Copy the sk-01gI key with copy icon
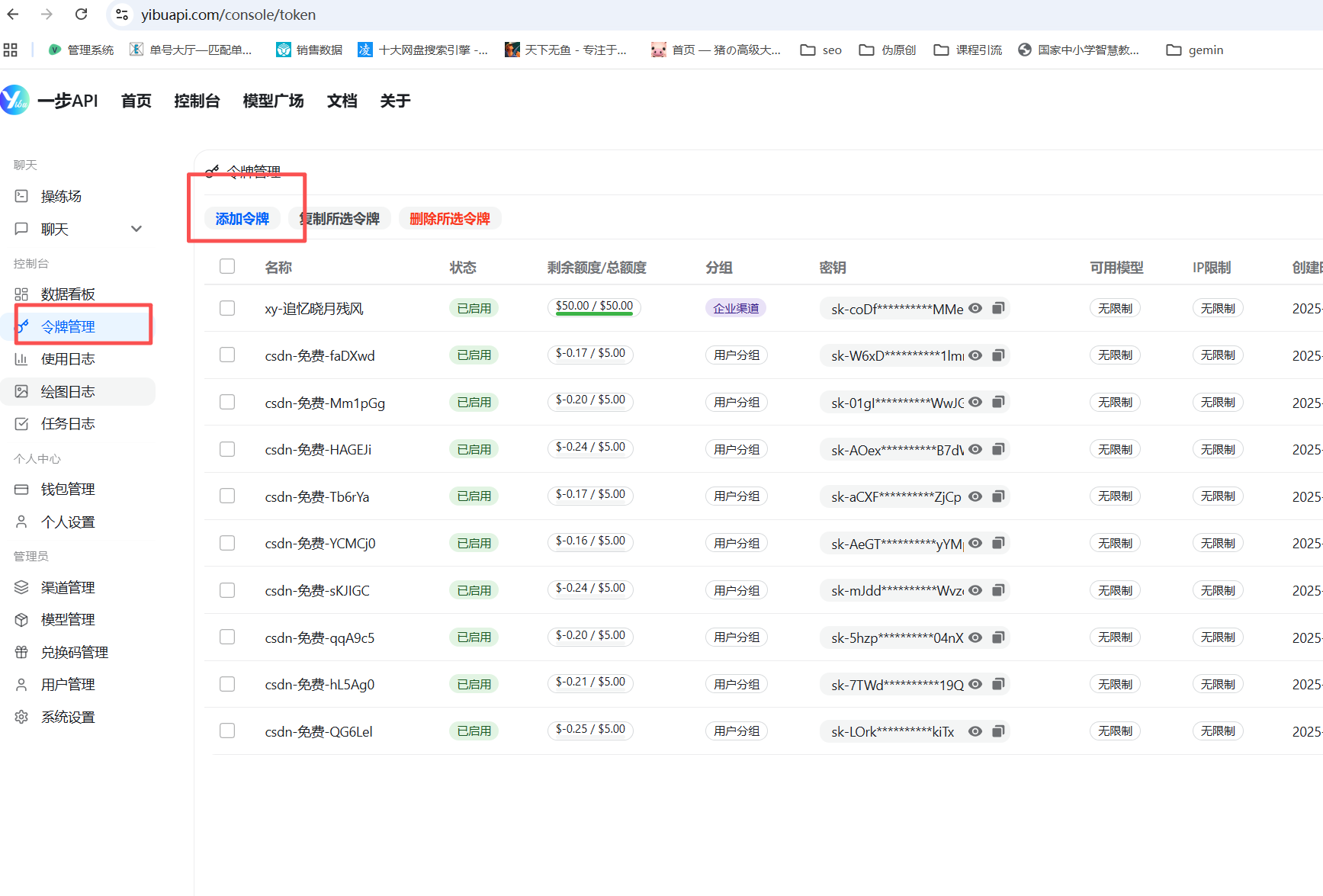 [998, 402]
